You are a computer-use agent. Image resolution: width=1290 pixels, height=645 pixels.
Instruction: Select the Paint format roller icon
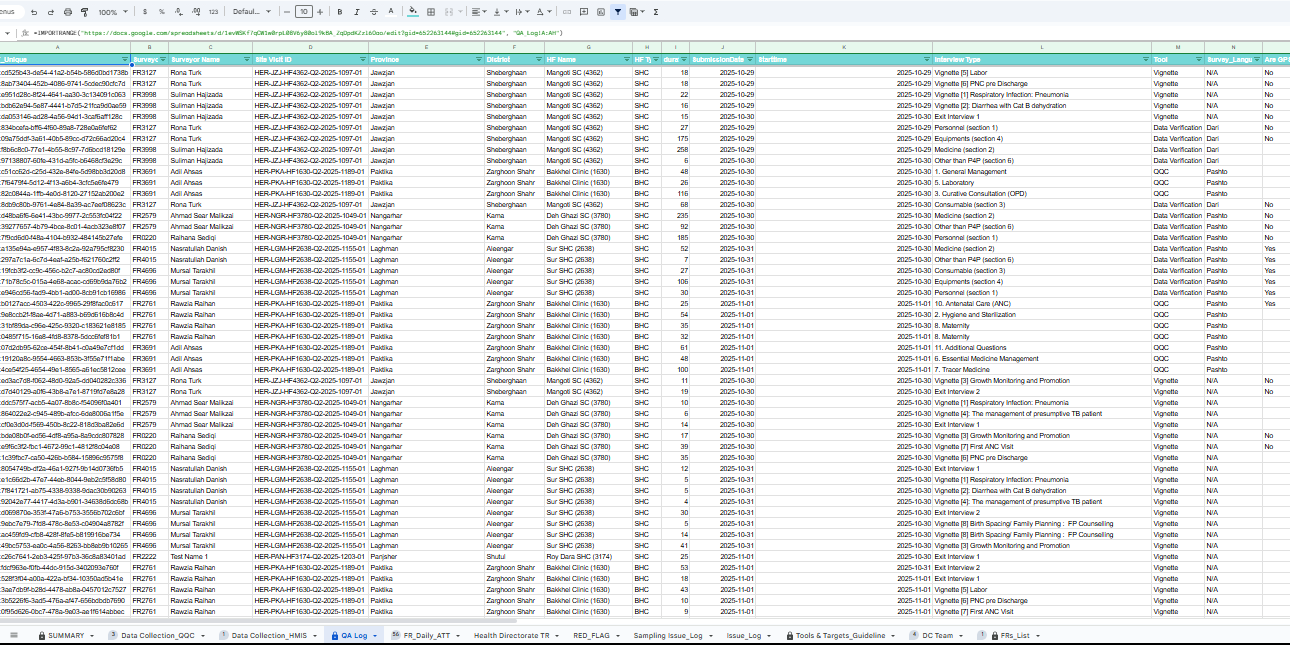[x=83, y=12]
